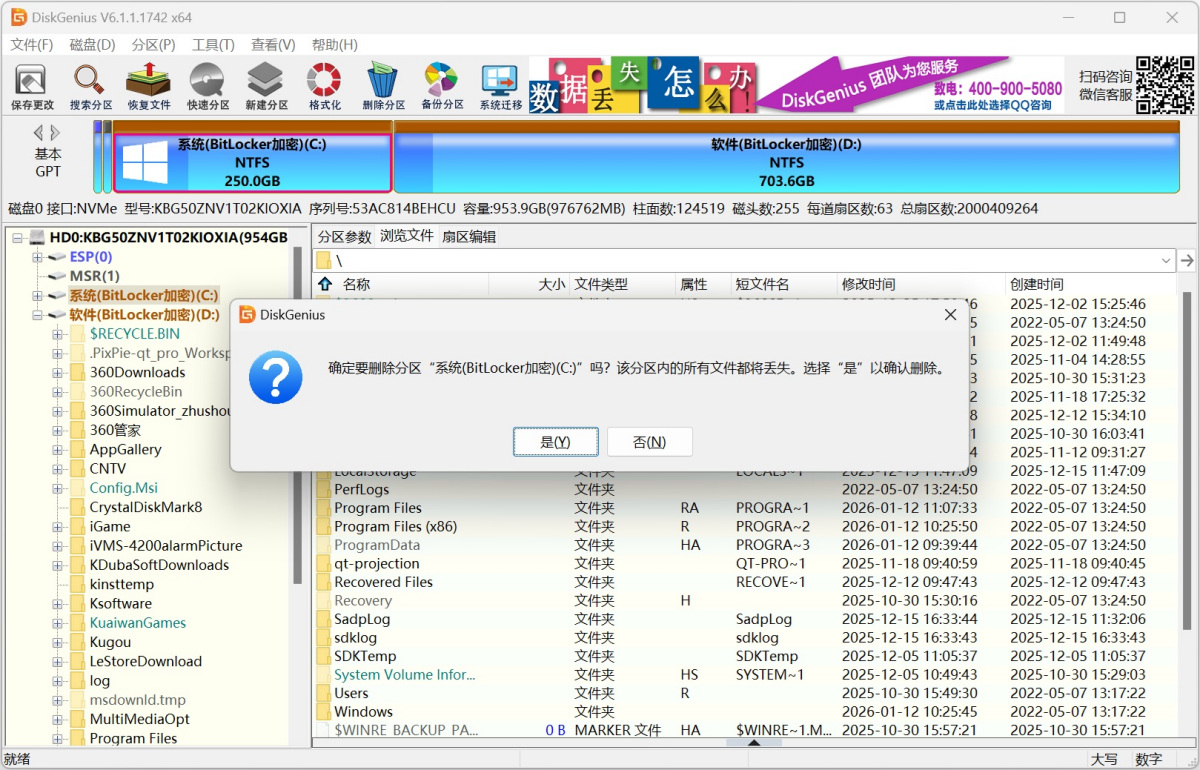Screen dimensions: 1200x770
Task: Select the Kugou folder in tree
Action: click(x=110, y=642)
